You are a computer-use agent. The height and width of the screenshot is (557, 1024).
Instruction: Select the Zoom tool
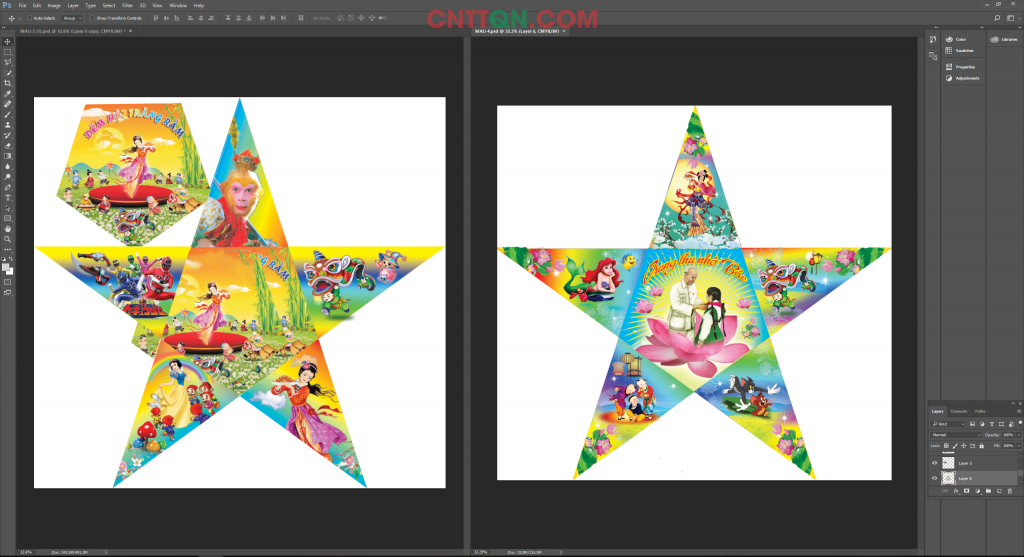8,240
